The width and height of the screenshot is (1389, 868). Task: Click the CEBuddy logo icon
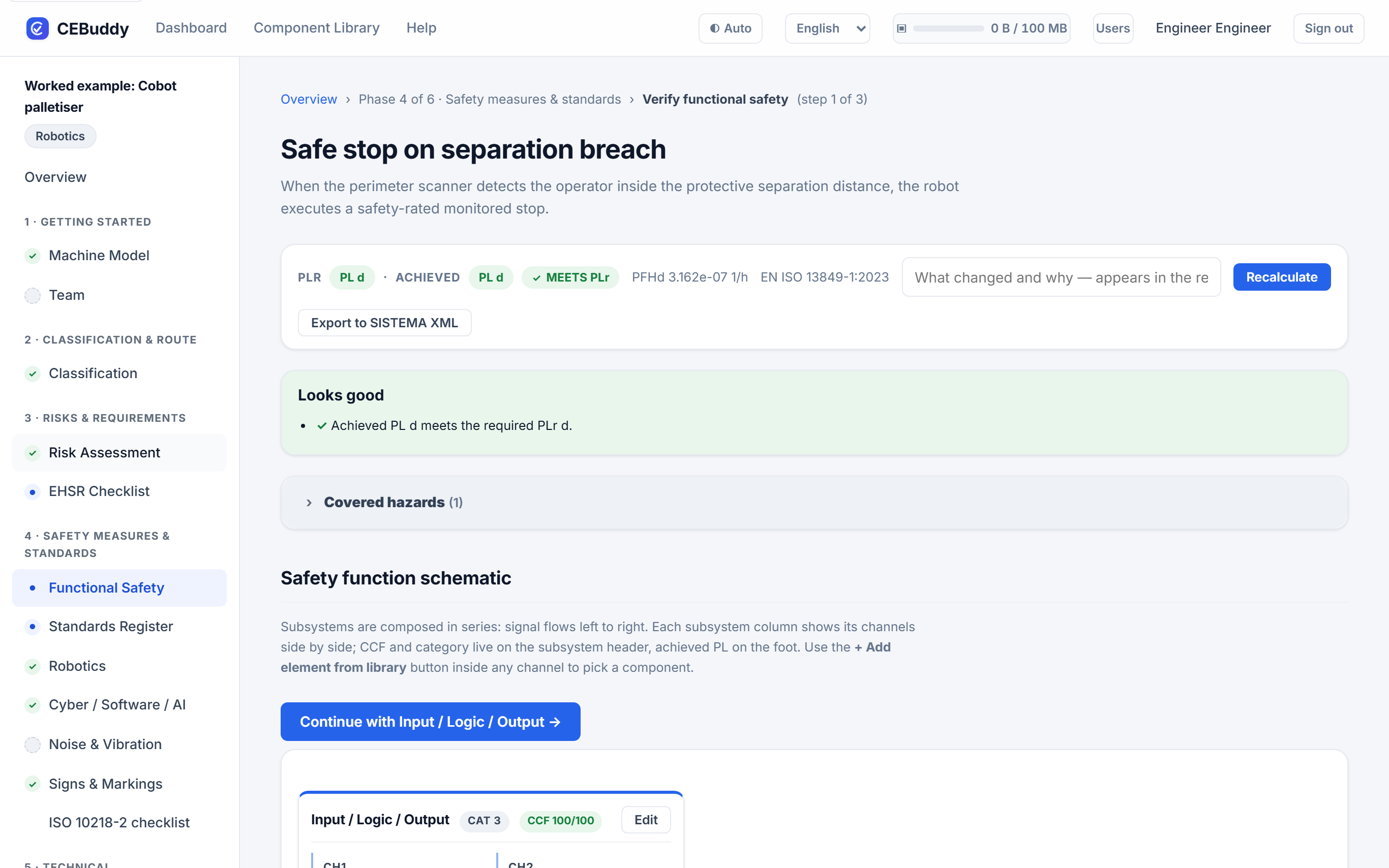tap(37, 28)
